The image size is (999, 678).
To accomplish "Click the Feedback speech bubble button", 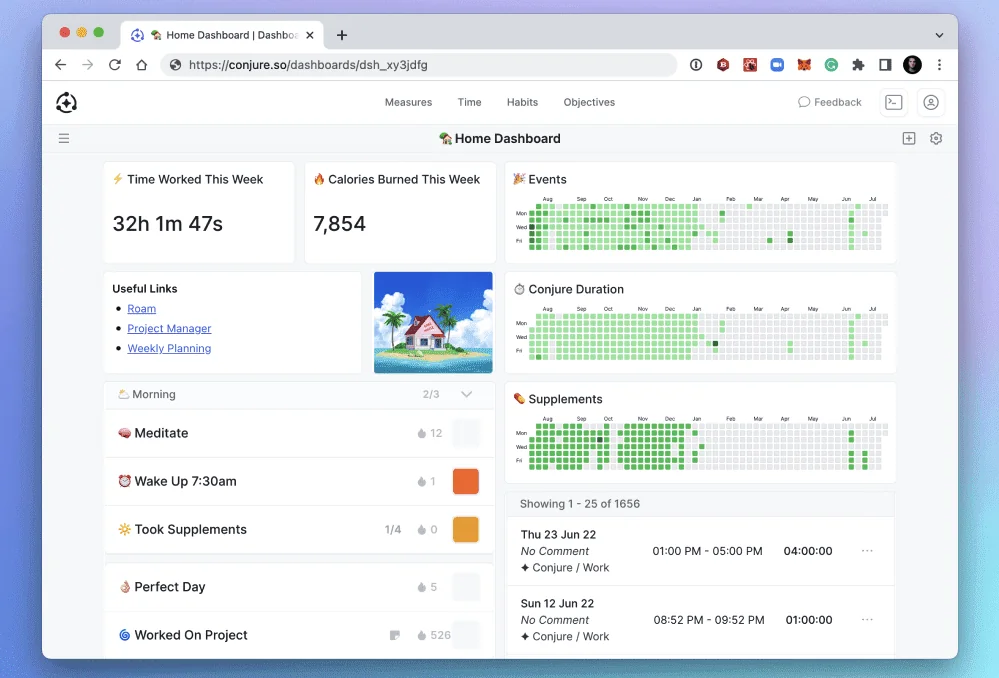I will click(x=829, y=102).
